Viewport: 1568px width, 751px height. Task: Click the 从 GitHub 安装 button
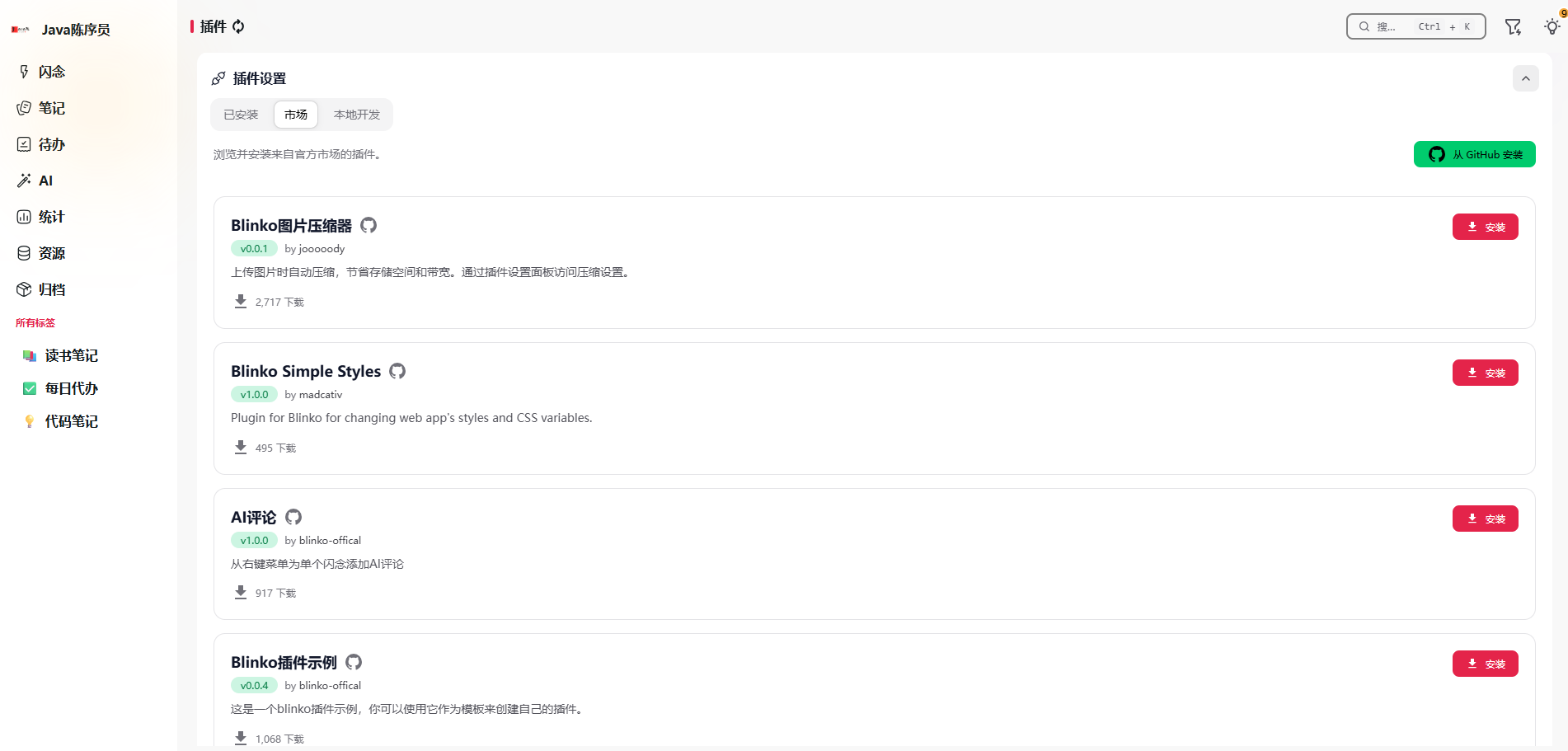1474,154
